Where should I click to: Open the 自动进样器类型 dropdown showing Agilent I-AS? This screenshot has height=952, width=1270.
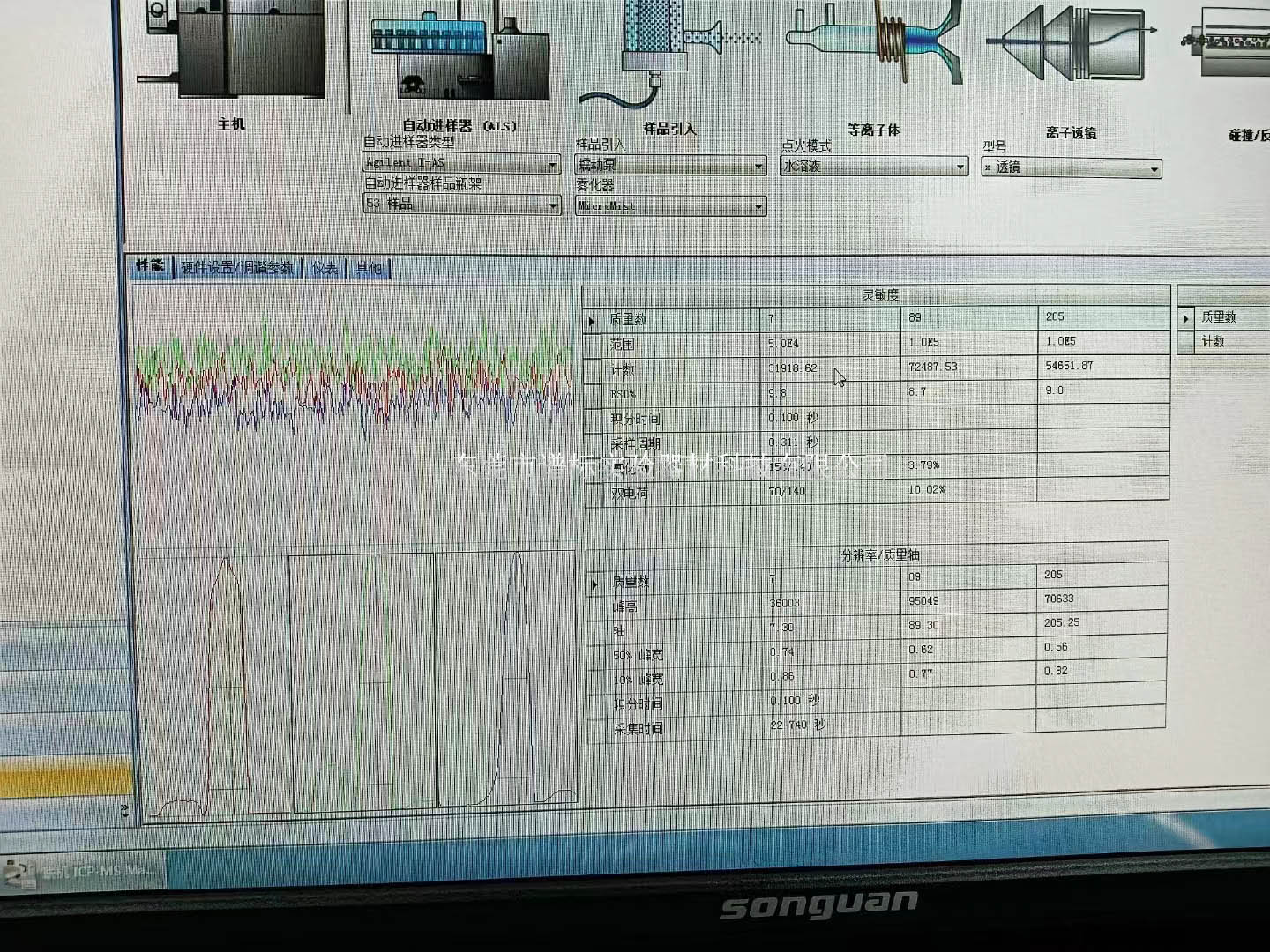(552, 164)
